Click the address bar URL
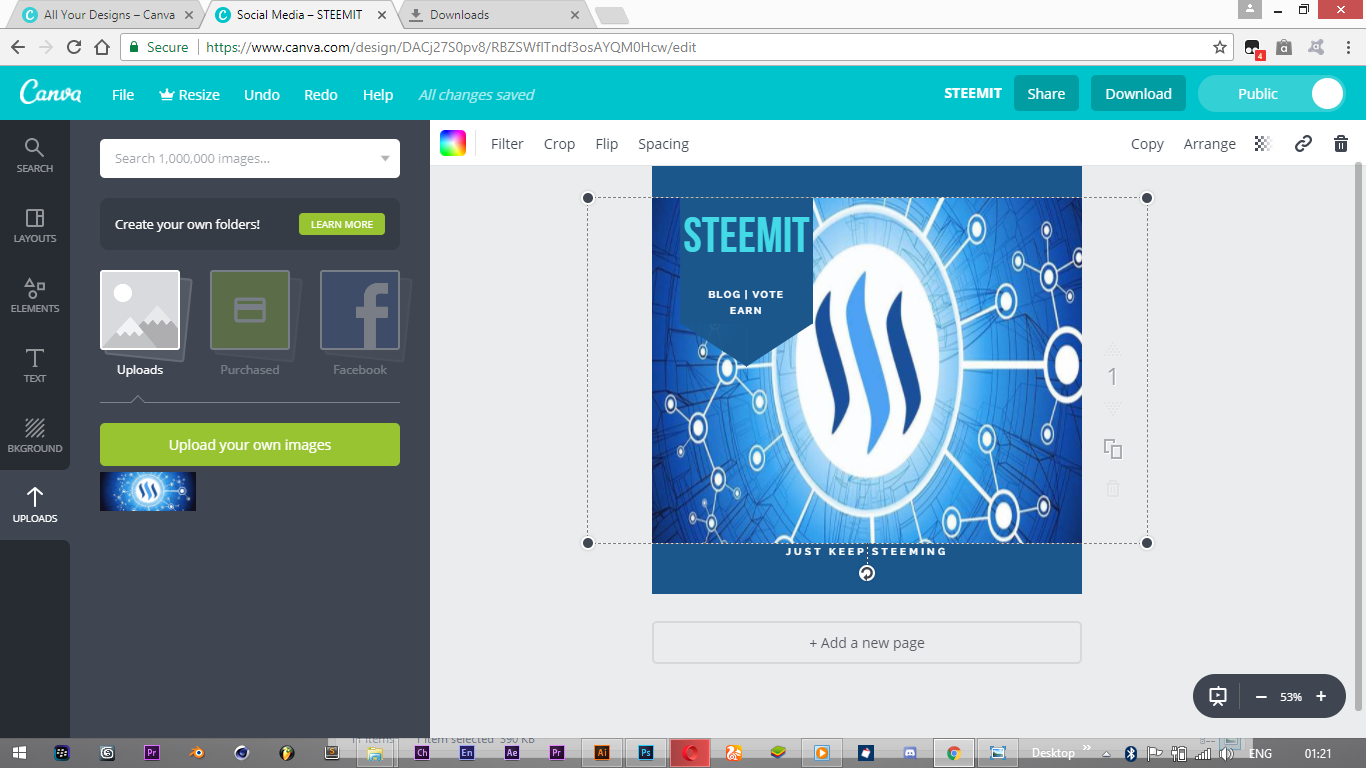1366x768 pixels. click(450, 47)
